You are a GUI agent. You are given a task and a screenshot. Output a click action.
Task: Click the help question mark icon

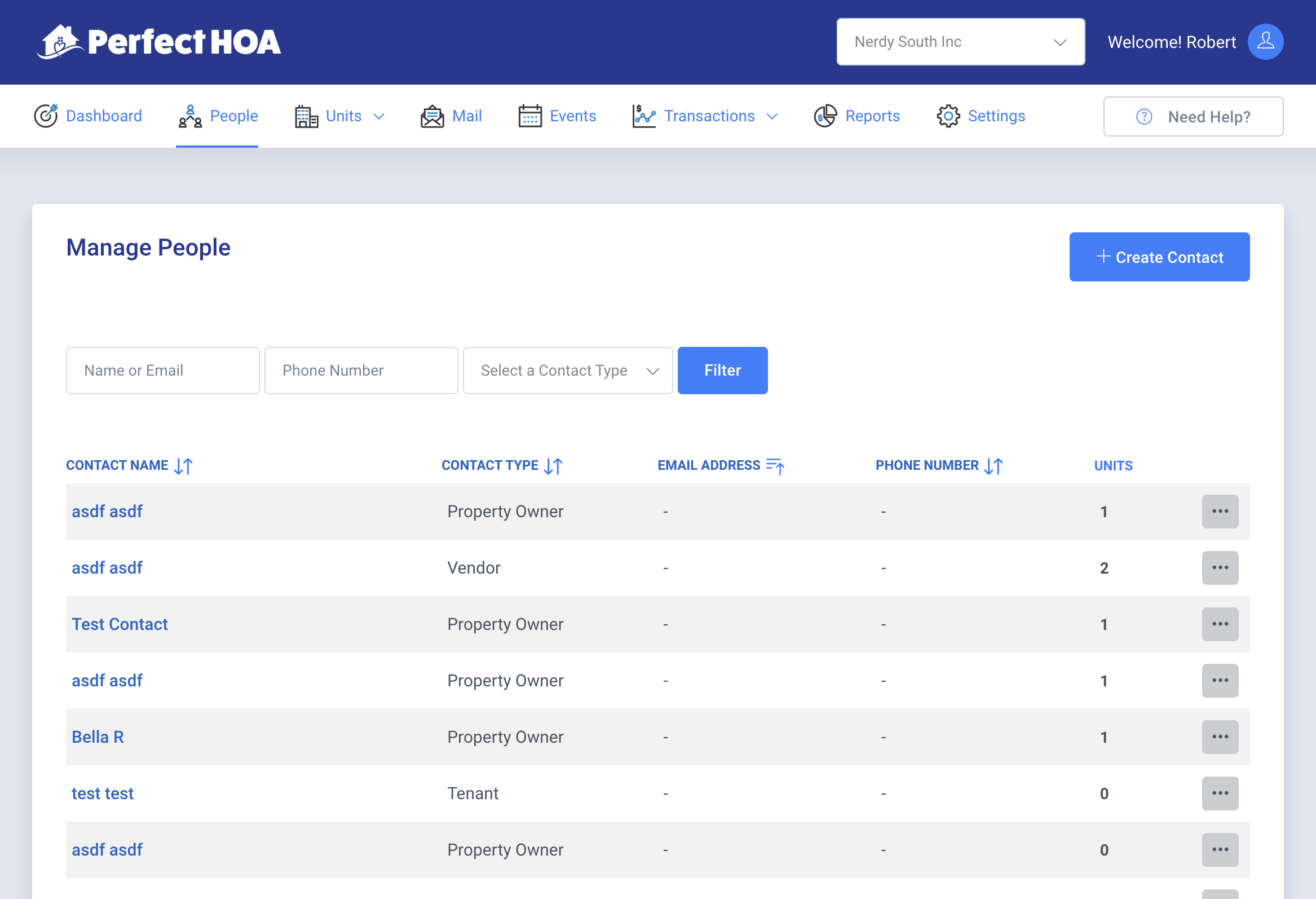tap(1143, 117)
